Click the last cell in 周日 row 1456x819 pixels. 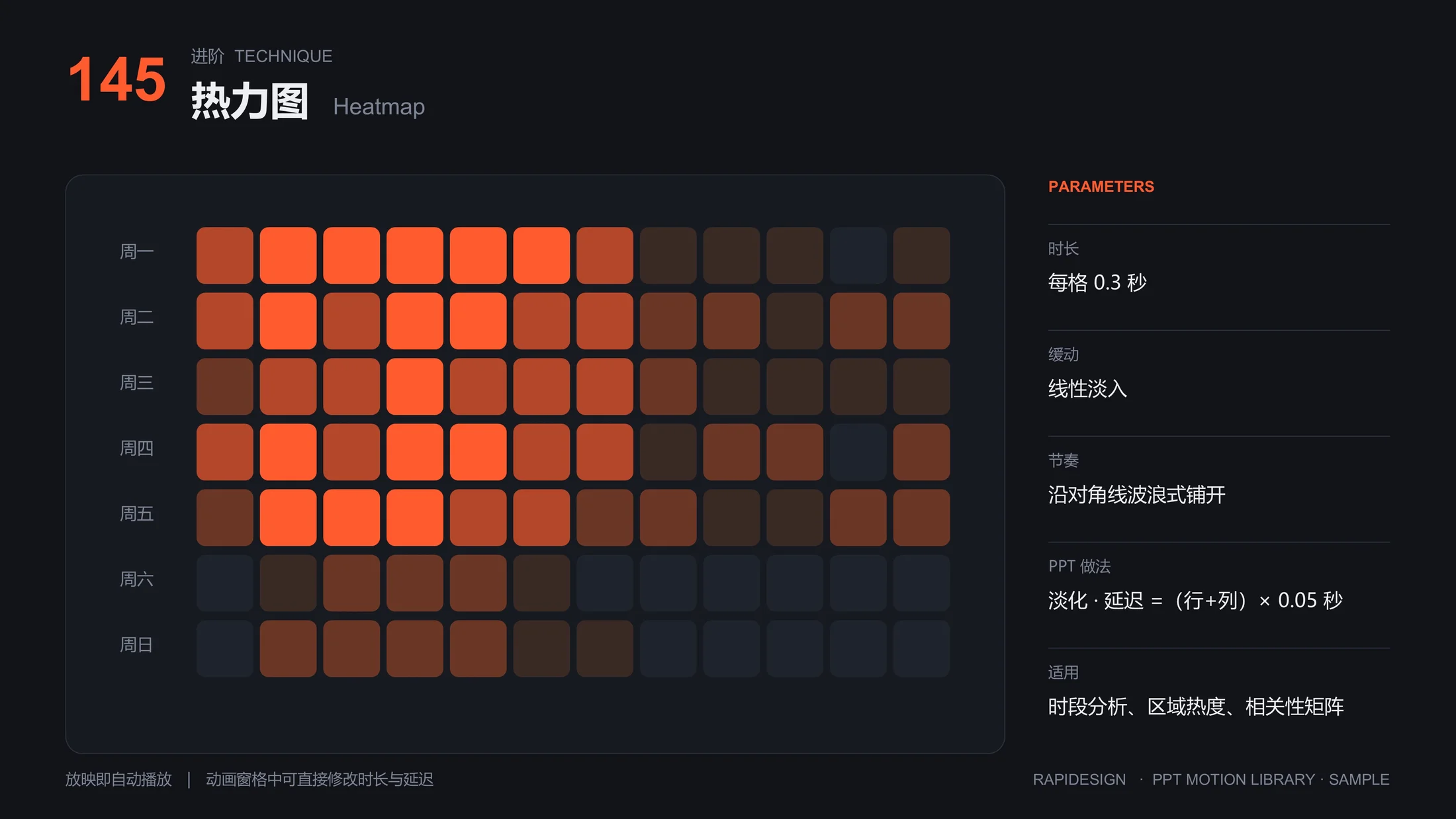click(x=921, y=648)
